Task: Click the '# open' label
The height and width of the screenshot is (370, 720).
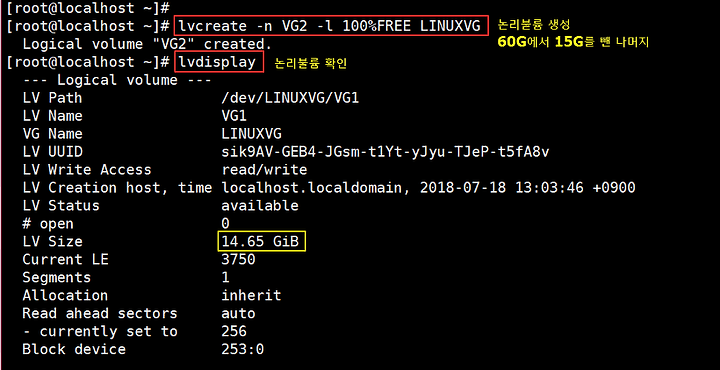Action: [48, 224]
